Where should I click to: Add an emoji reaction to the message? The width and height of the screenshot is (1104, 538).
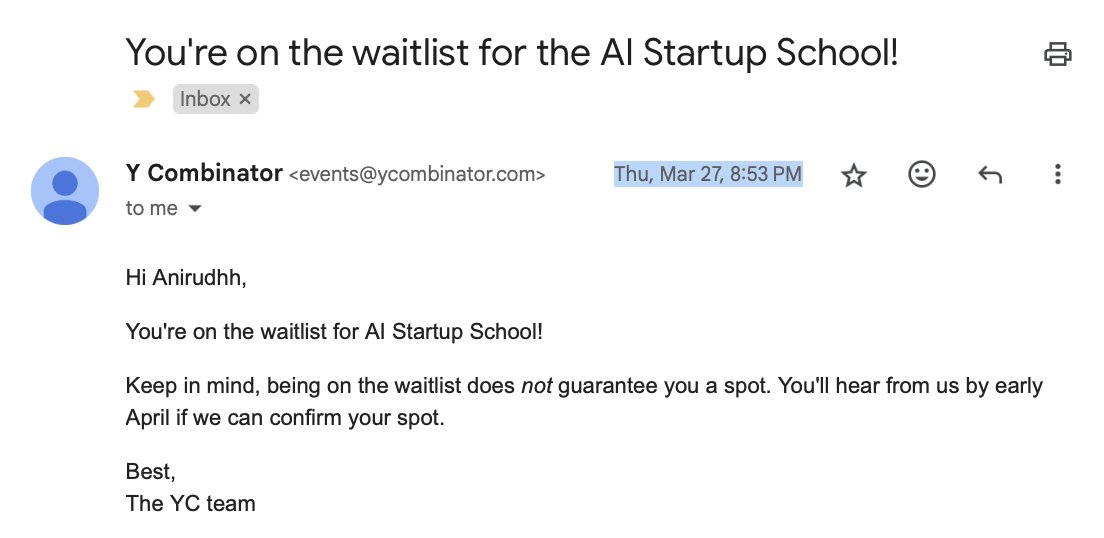tap(922, 174)
